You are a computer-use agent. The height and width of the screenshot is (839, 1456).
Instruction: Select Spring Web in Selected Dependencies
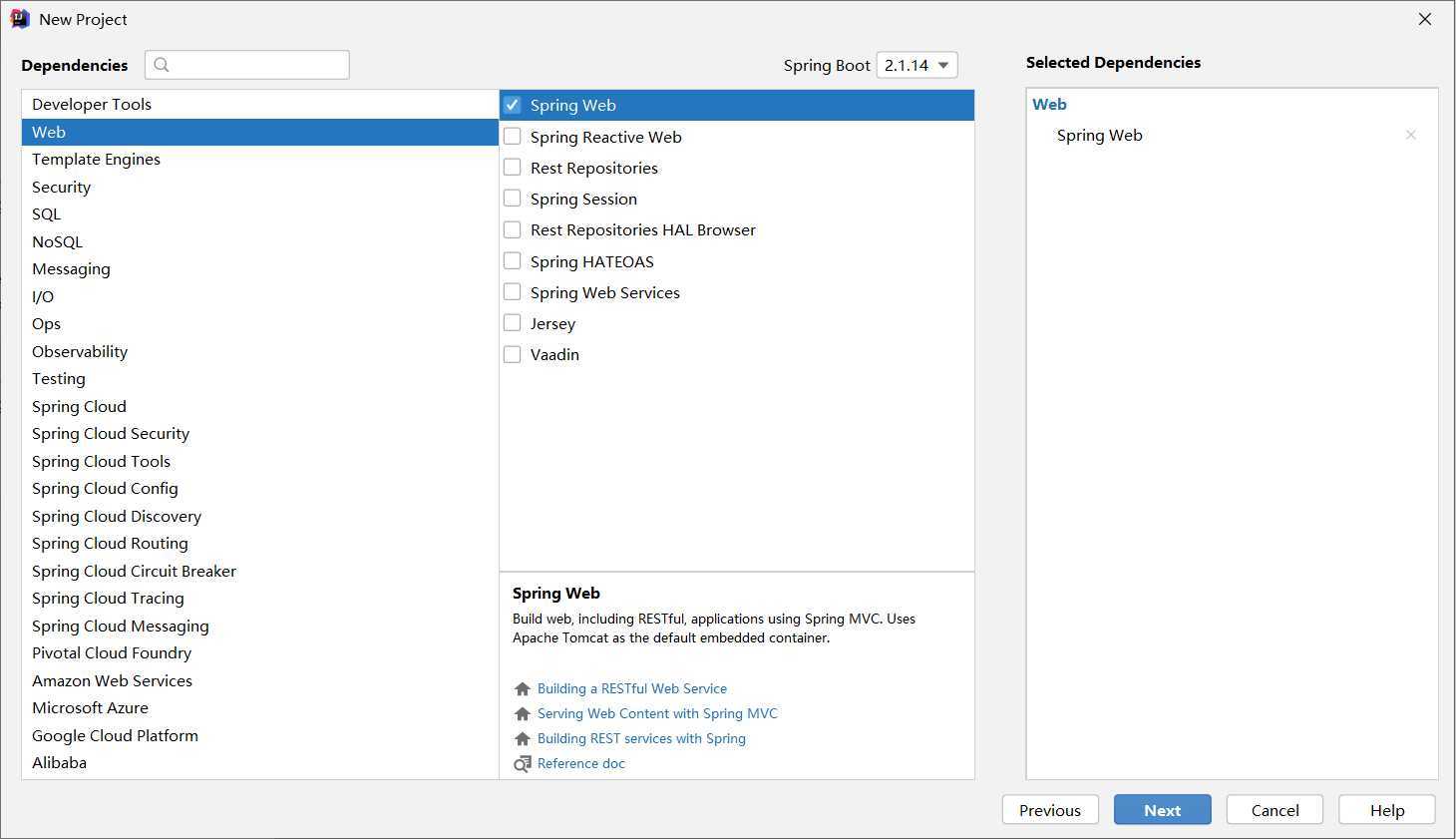coord(1099,135)
